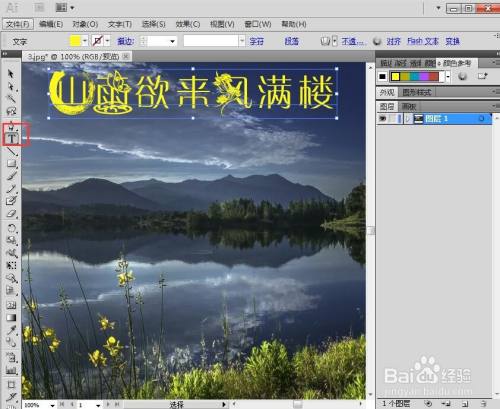Open stroke weight dropdown
The image size is (500, 409).
pyautogui.click(x=172, y=41)
